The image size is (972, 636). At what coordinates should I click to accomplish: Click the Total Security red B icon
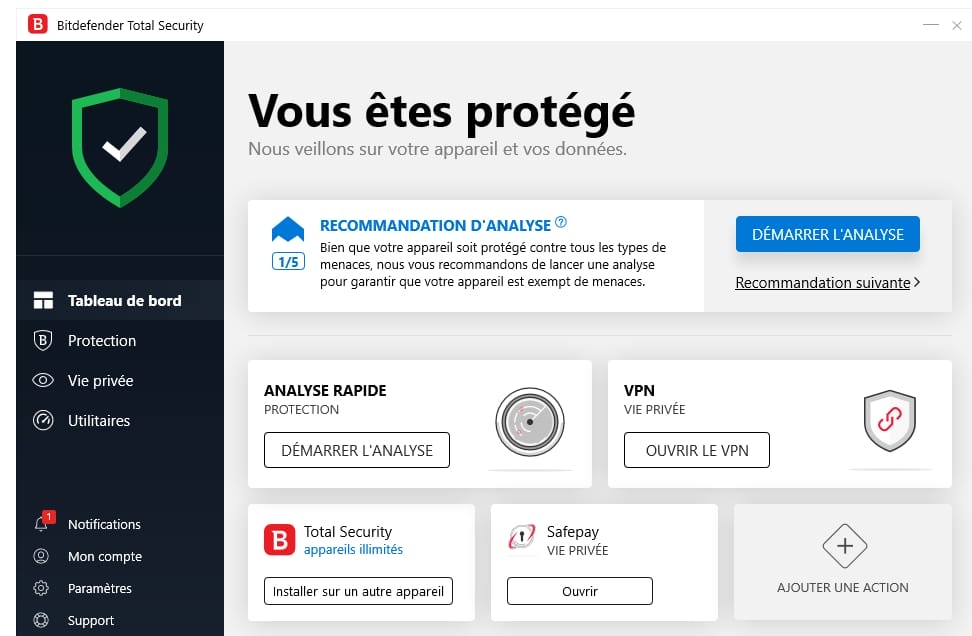[x=280, y=540]
